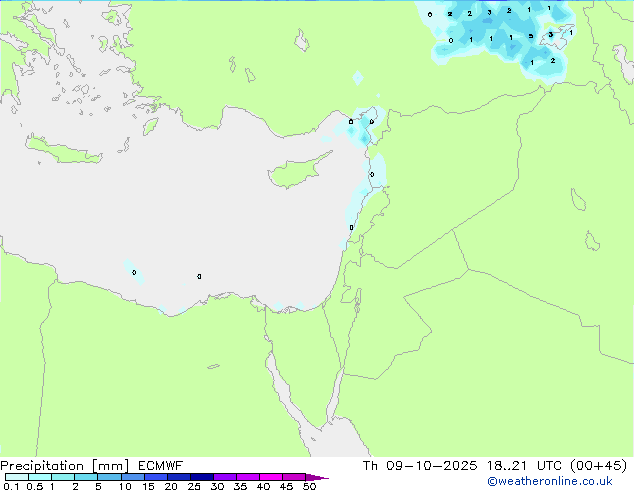Click the "10" legend scale value
This screenshot has width=634, height=490.
pos(125,486)
